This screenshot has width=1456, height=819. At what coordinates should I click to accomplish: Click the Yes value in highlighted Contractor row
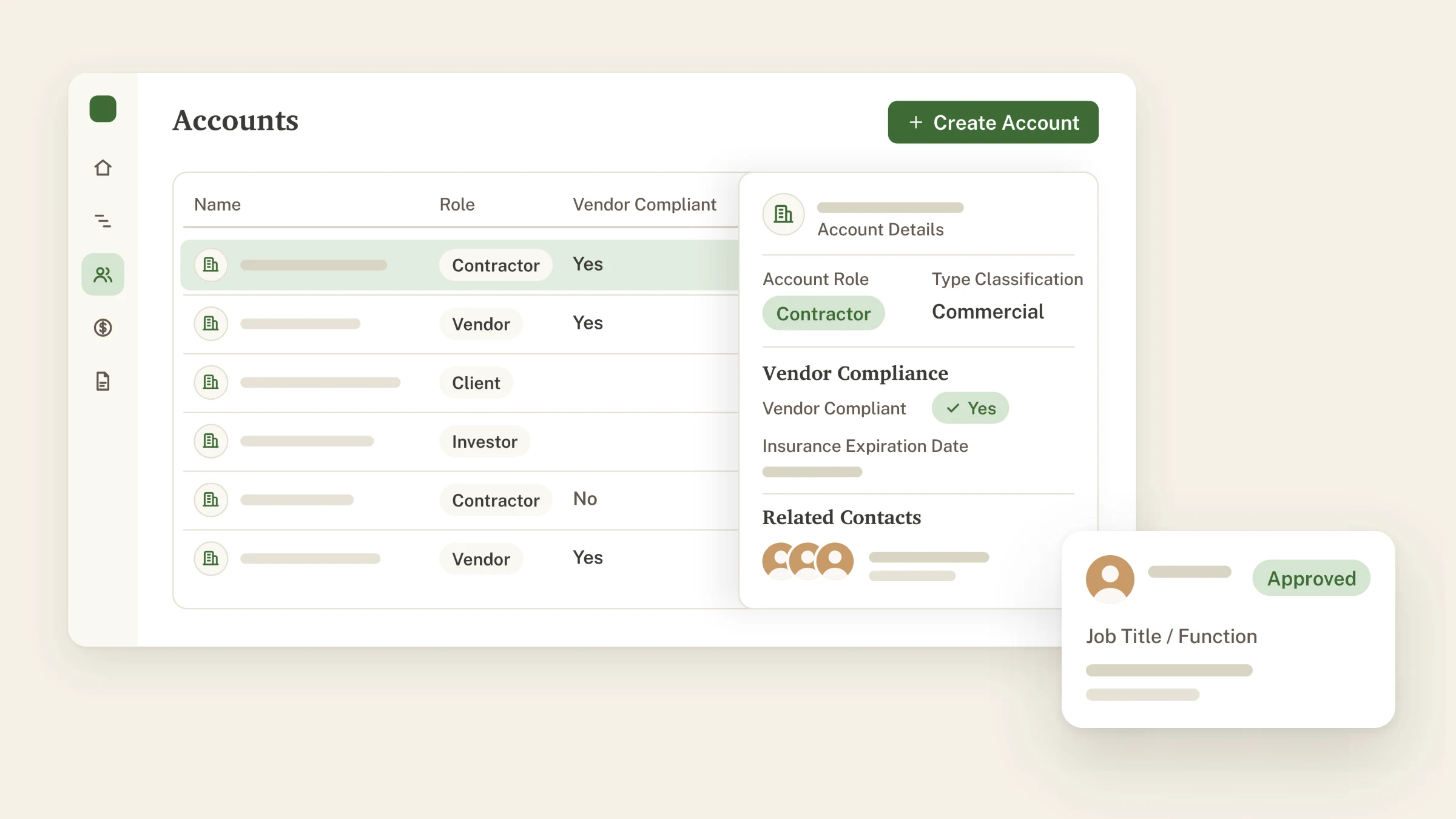pos(588,264)
